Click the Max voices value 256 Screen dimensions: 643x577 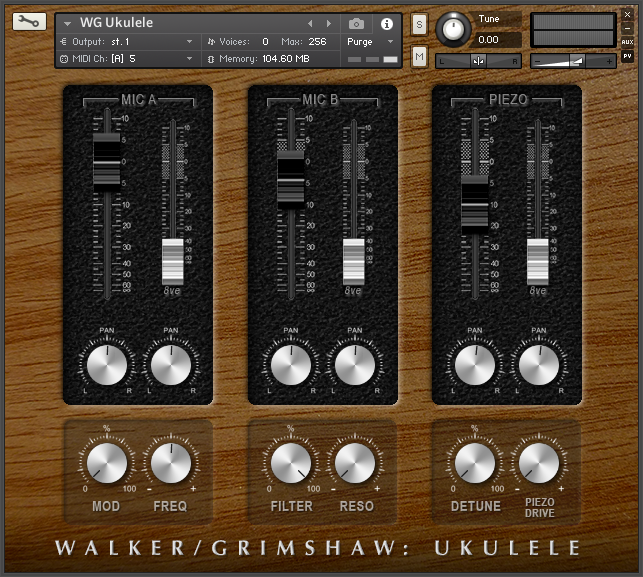[317, 41]
